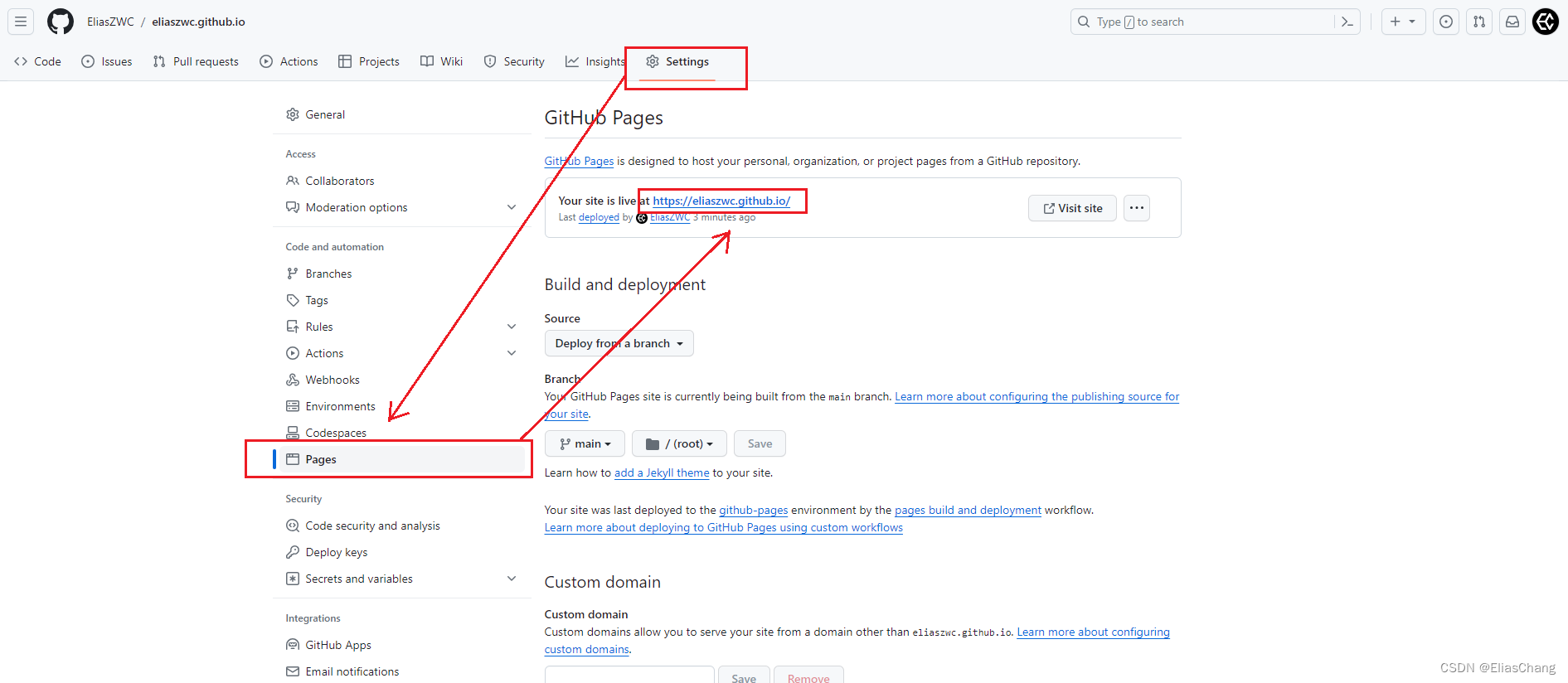Open the https://eliaszwc.github.io/ site link
Image resolution: width=1568 pixels, height=683 pixels.
point(721,201)
